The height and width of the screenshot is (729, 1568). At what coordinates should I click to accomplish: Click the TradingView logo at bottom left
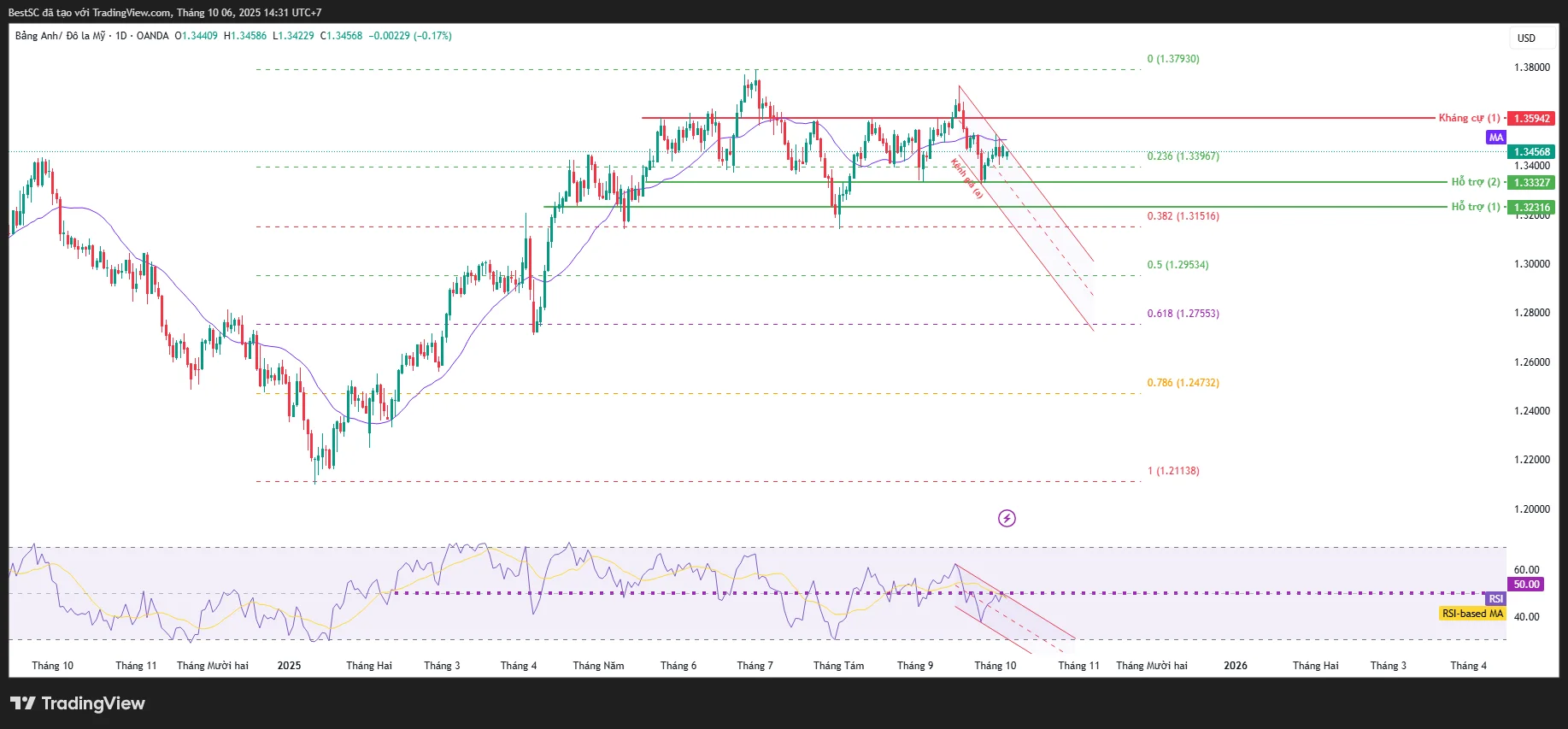coord(78,703)
